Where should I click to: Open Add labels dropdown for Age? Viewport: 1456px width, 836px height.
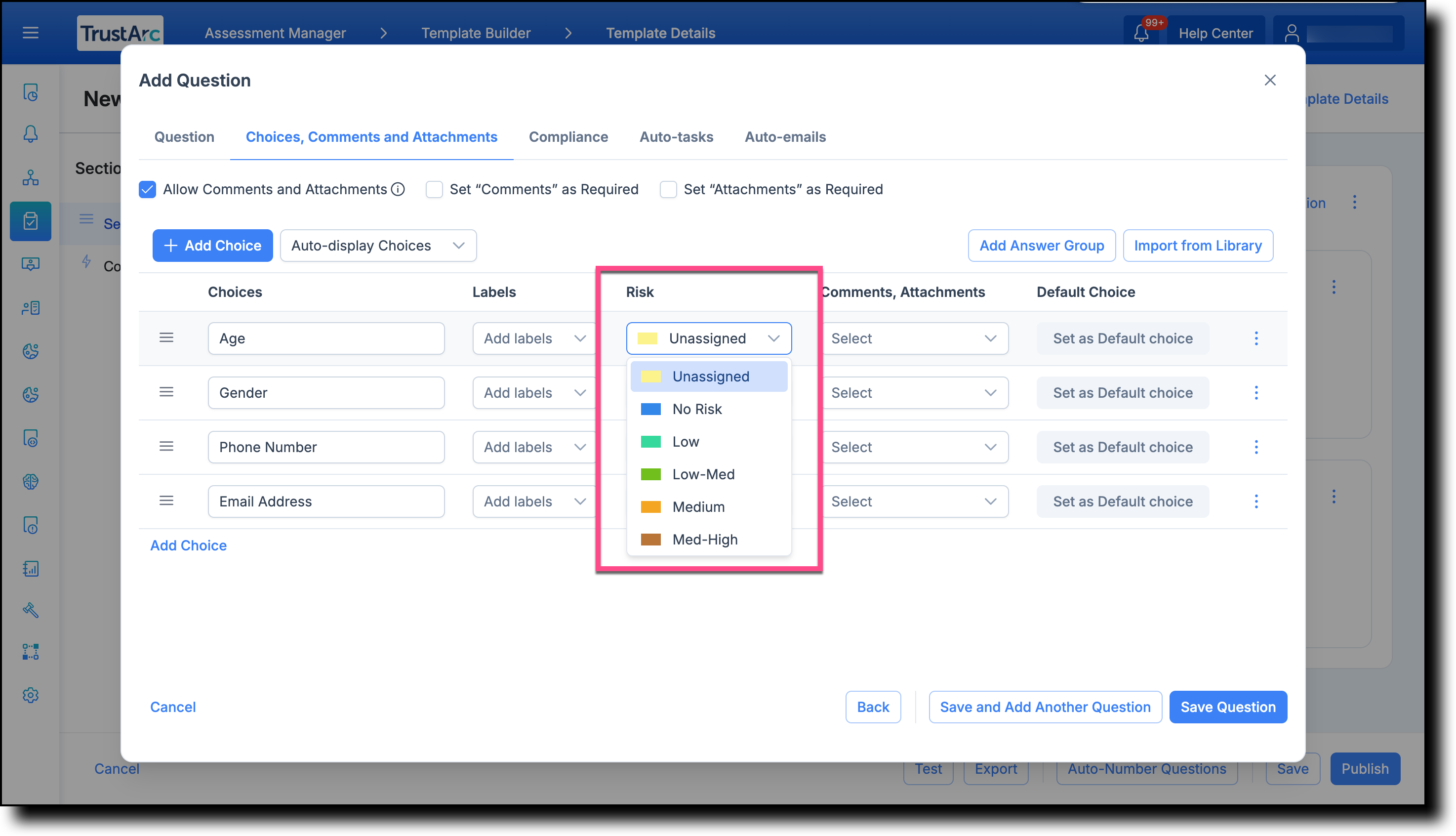coord(534,338)
